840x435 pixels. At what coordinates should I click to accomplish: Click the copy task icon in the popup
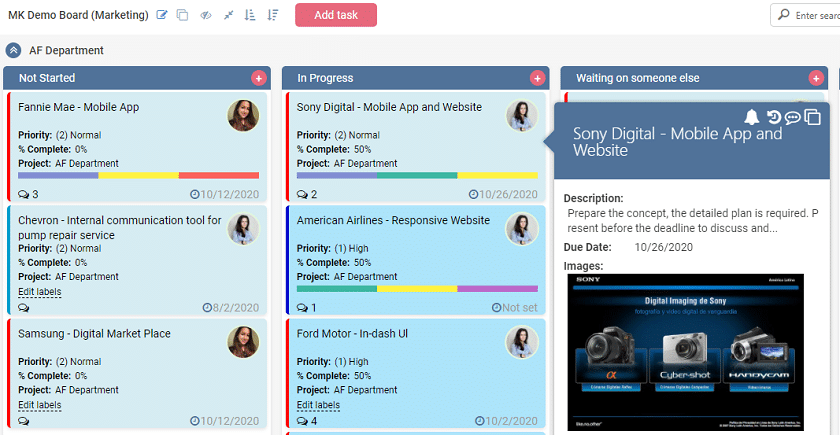813,117
